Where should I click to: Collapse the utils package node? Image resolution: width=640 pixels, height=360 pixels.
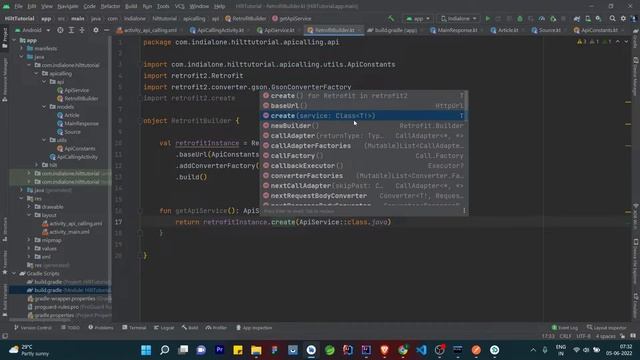point(44,140)
